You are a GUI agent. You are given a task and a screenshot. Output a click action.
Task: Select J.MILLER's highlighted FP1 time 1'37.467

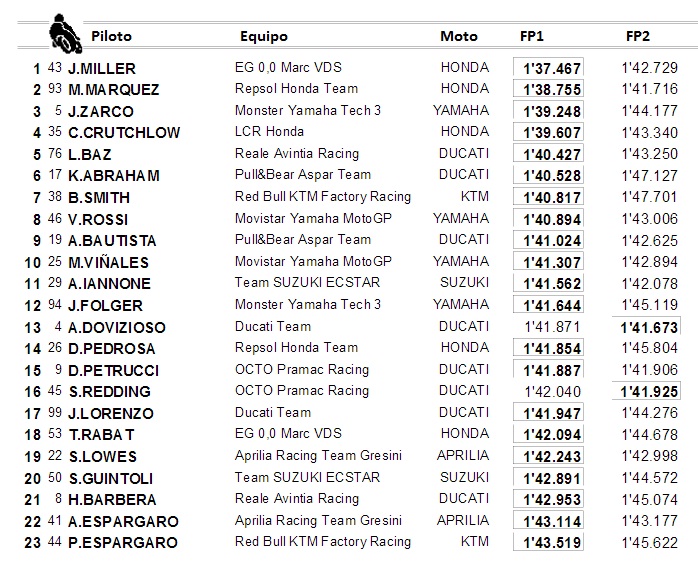548,68
